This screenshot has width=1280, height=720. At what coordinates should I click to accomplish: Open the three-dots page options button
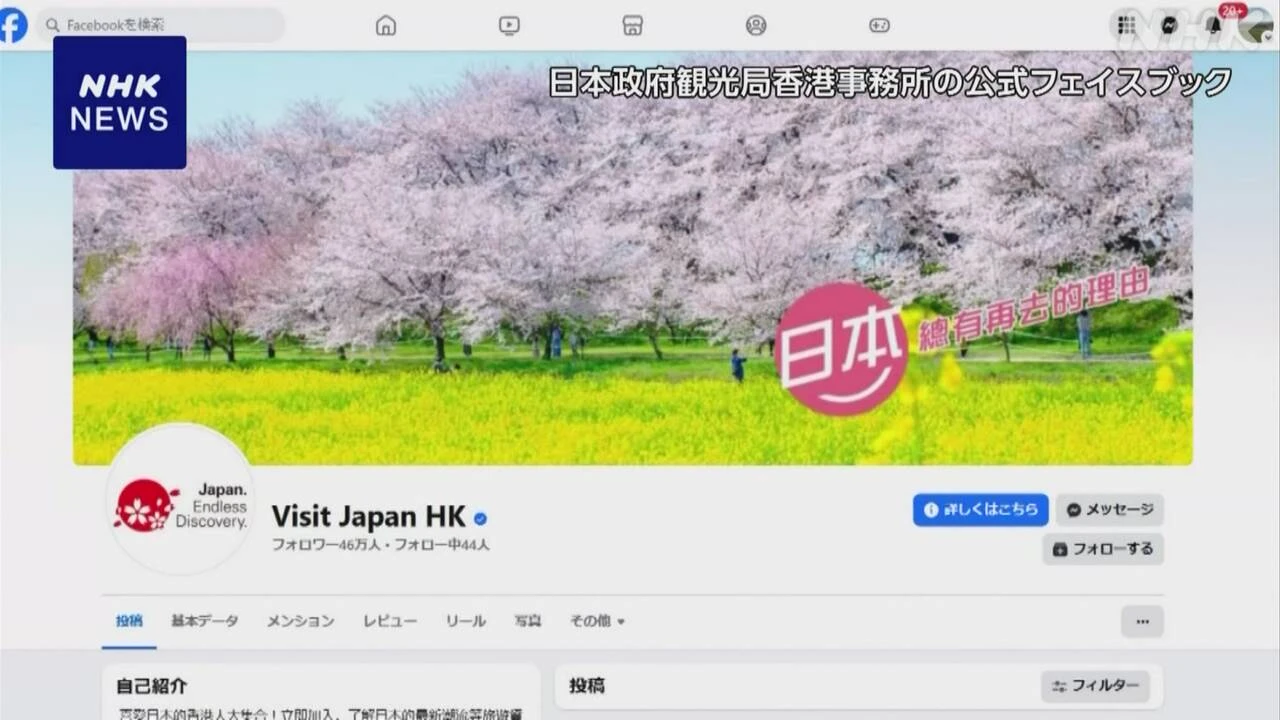tap(1142, 621)
